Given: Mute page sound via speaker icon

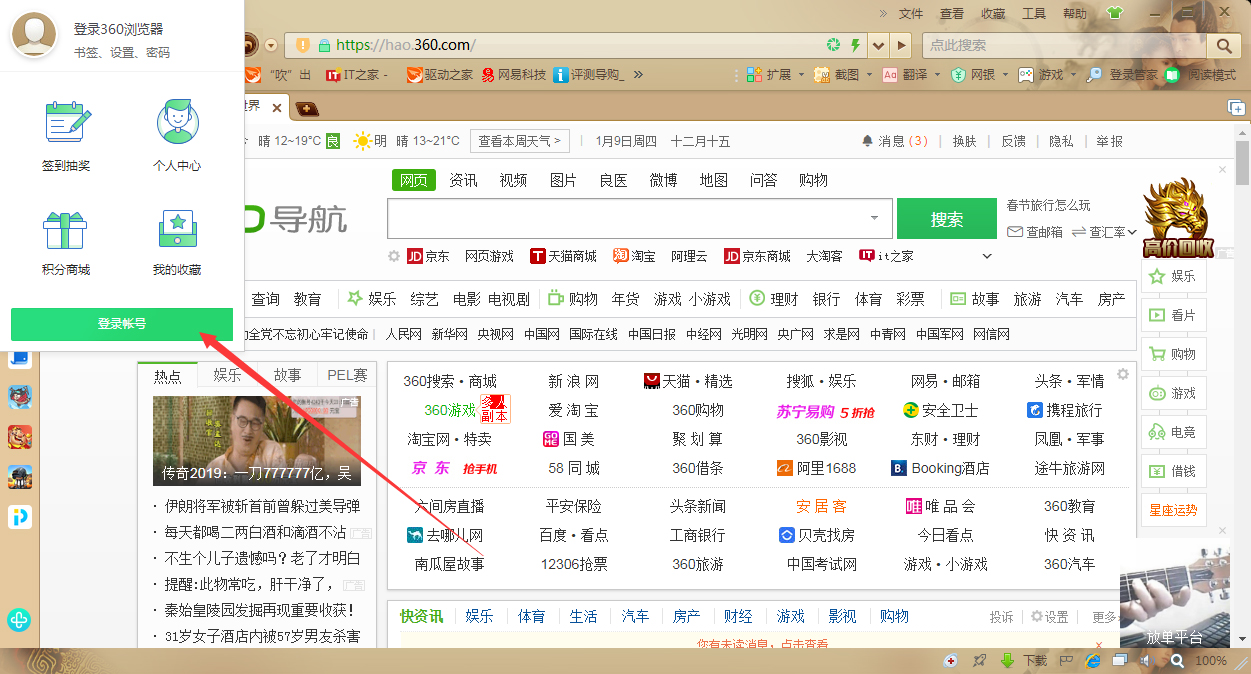Looking at the screenshot, I should click(1144, 662).
